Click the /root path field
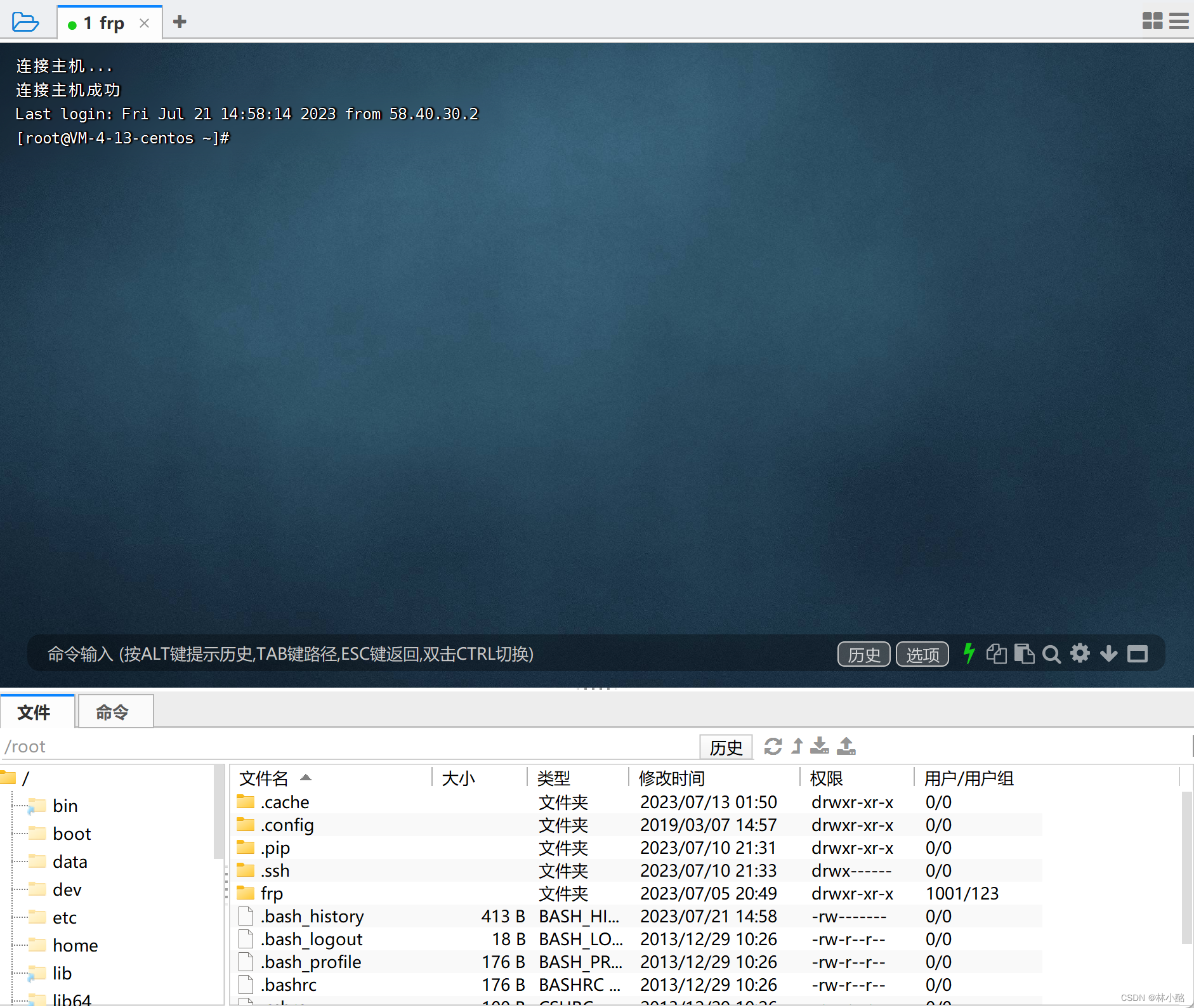Image resolution: width=1194 pixels, height=1008 pixels. coord(349,746)
